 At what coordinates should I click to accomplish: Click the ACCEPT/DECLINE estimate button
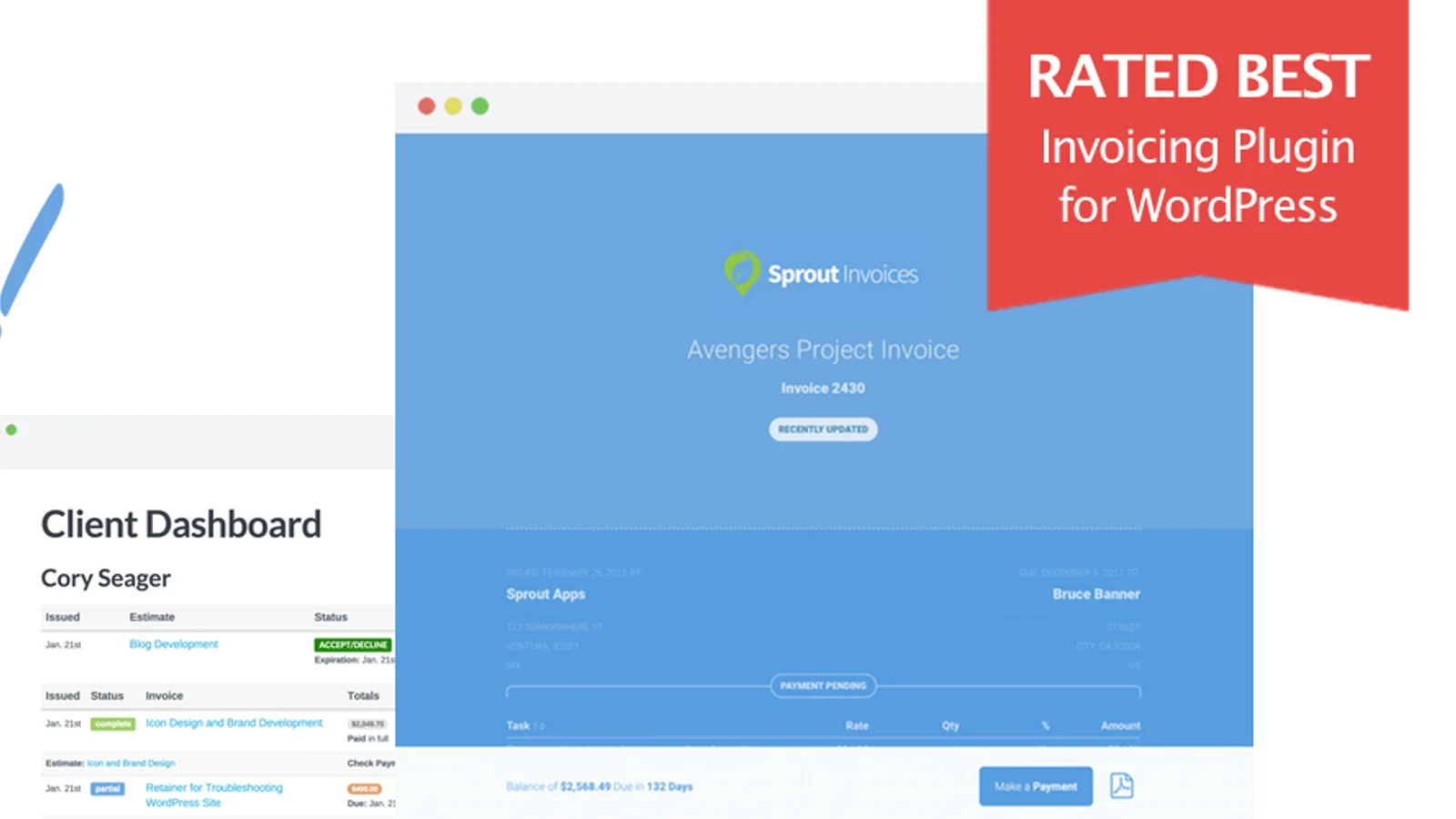pos(353,644)
